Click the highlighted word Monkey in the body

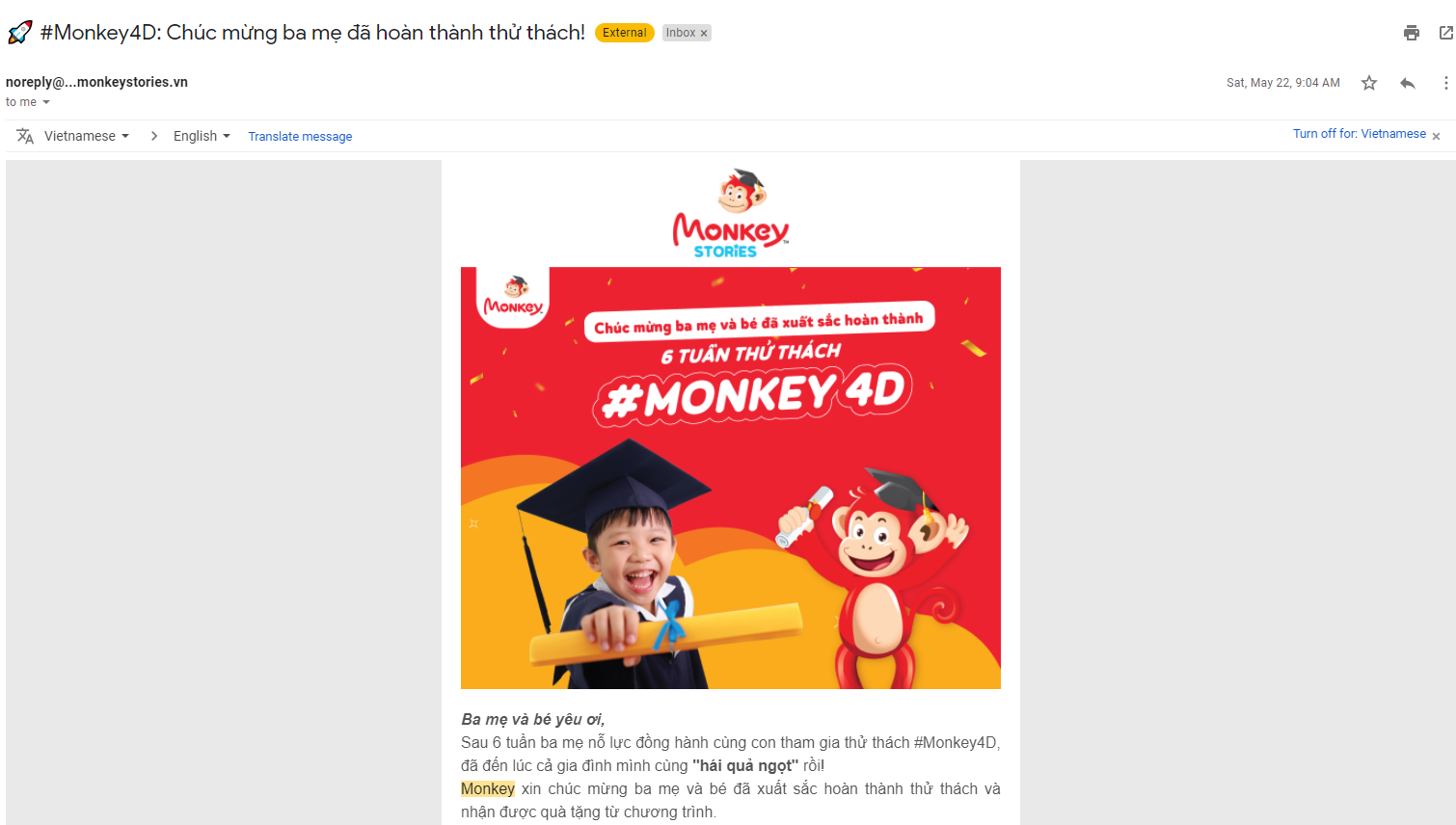pos(488,788)
